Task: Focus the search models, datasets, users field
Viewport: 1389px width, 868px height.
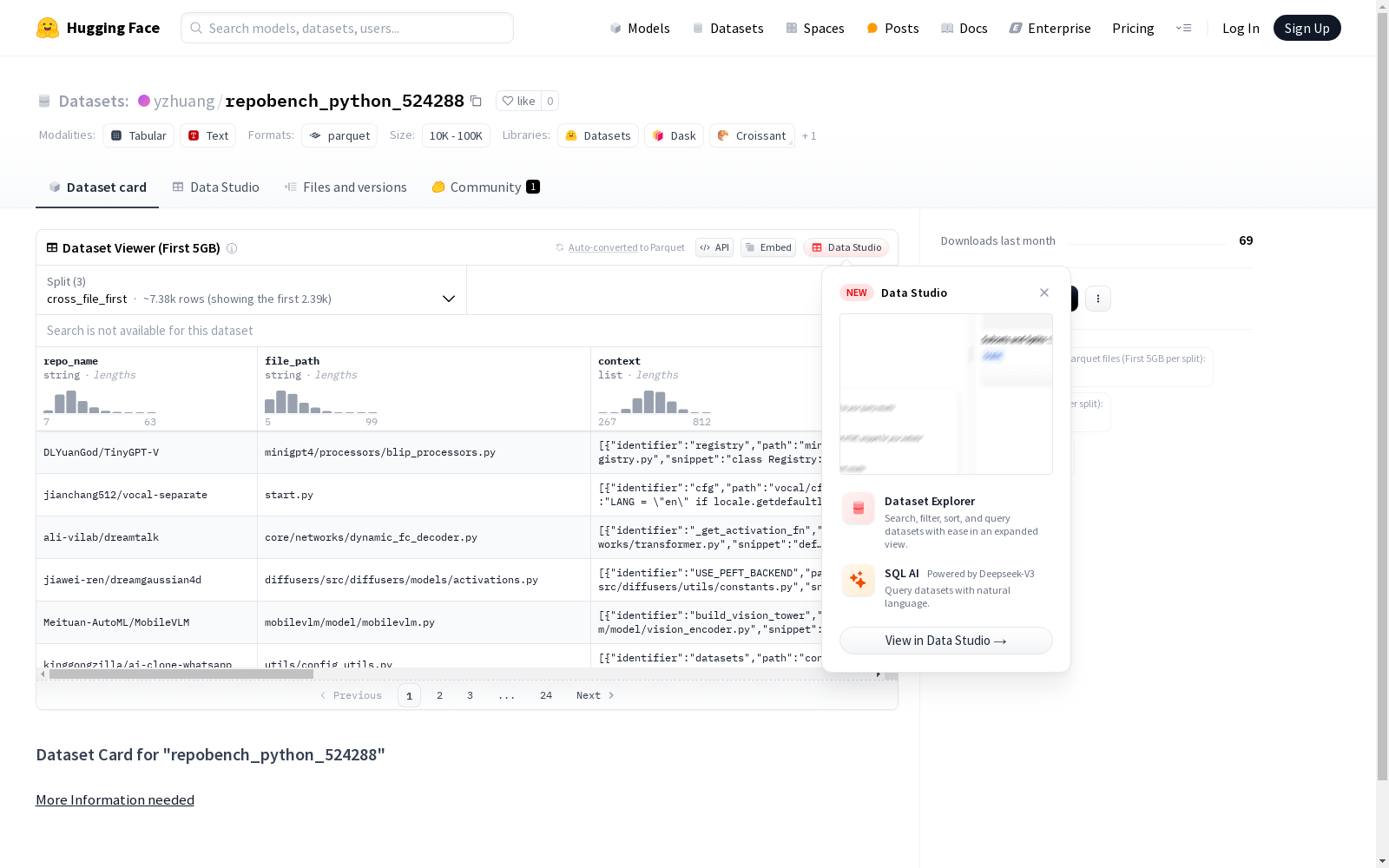Action: [x=347, y=28]
